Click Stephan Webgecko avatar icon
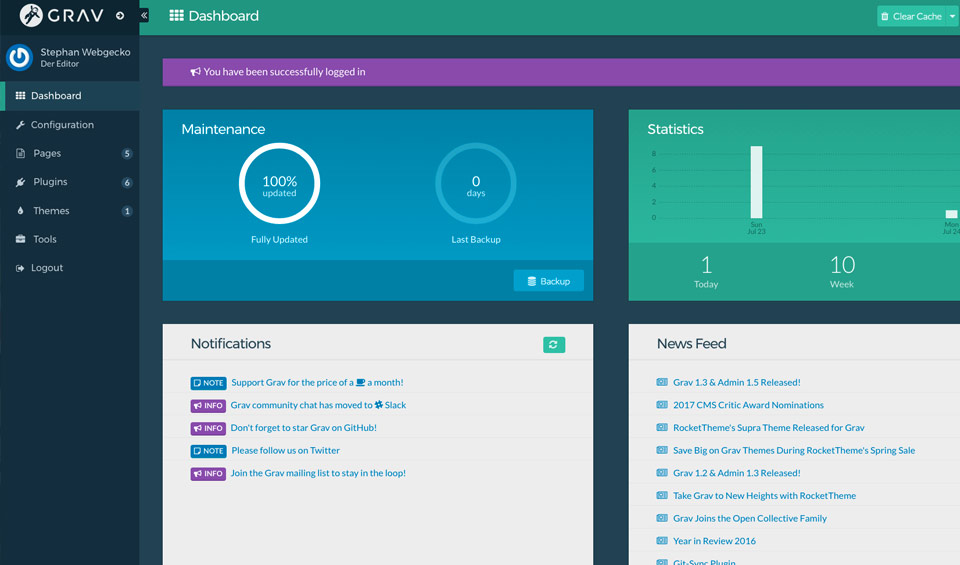This screenshot has width=960, height=565. coord(19,58)
